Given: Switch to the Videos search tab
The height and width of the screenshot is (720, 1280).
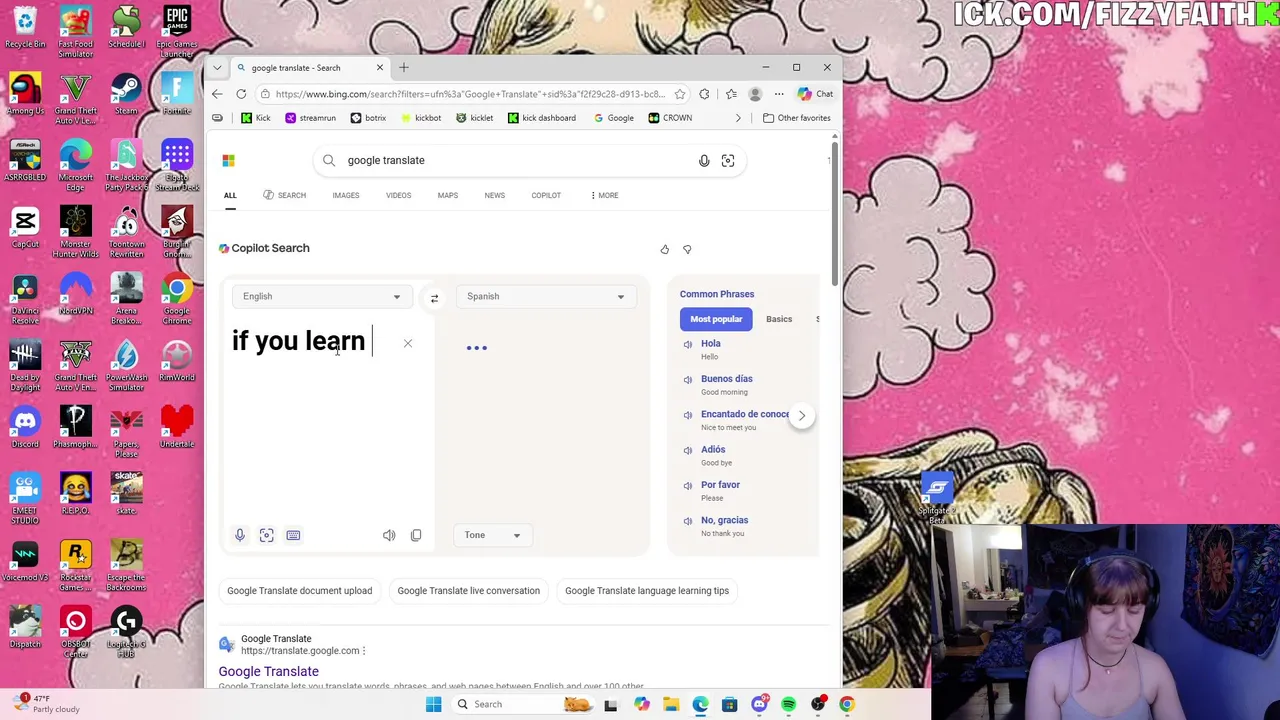Looking at the screenshot, I should 398,195.
